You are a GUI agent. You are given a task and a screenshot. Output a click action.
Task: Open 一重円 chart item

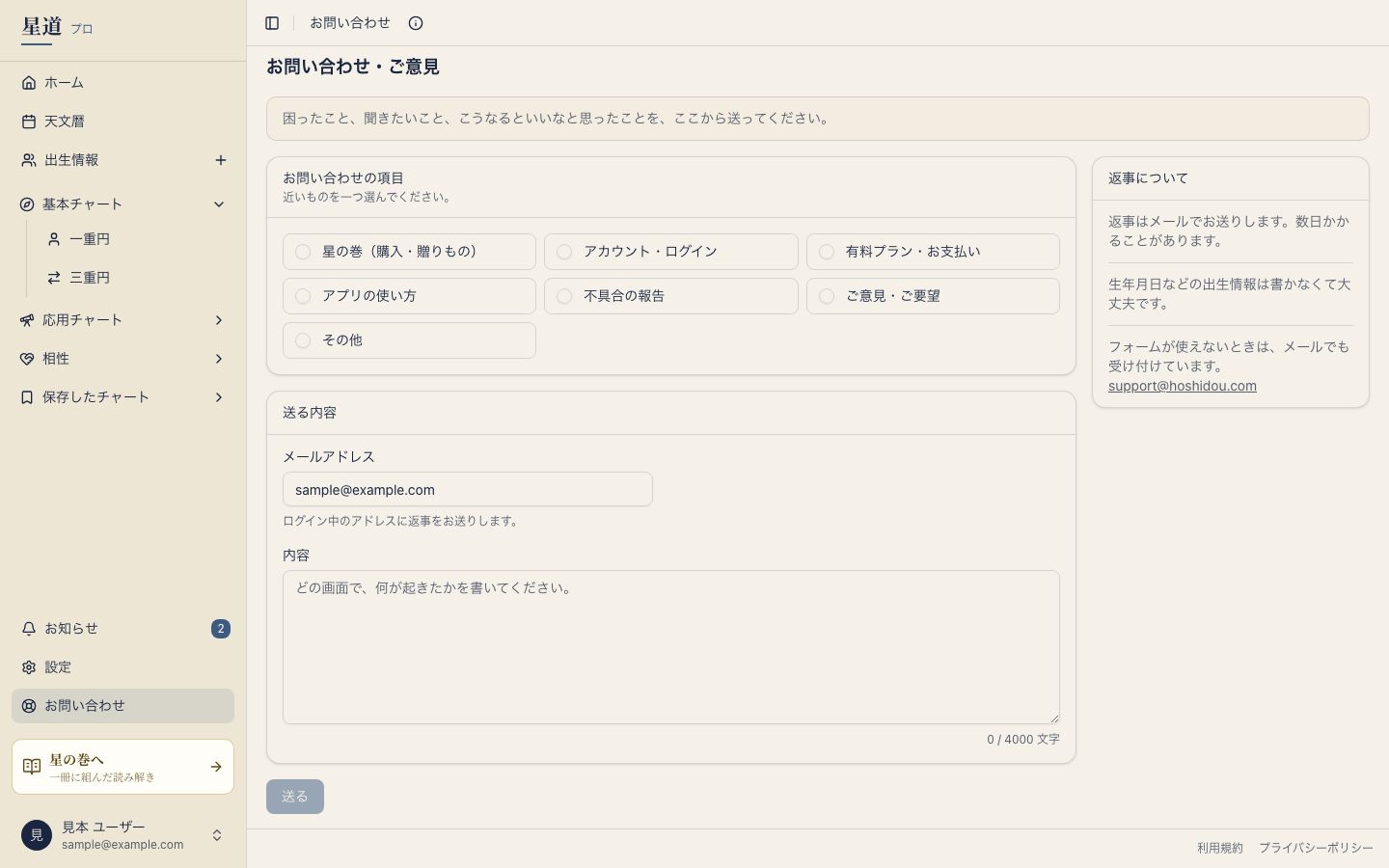pyautogui.click(x=134, y=239)
